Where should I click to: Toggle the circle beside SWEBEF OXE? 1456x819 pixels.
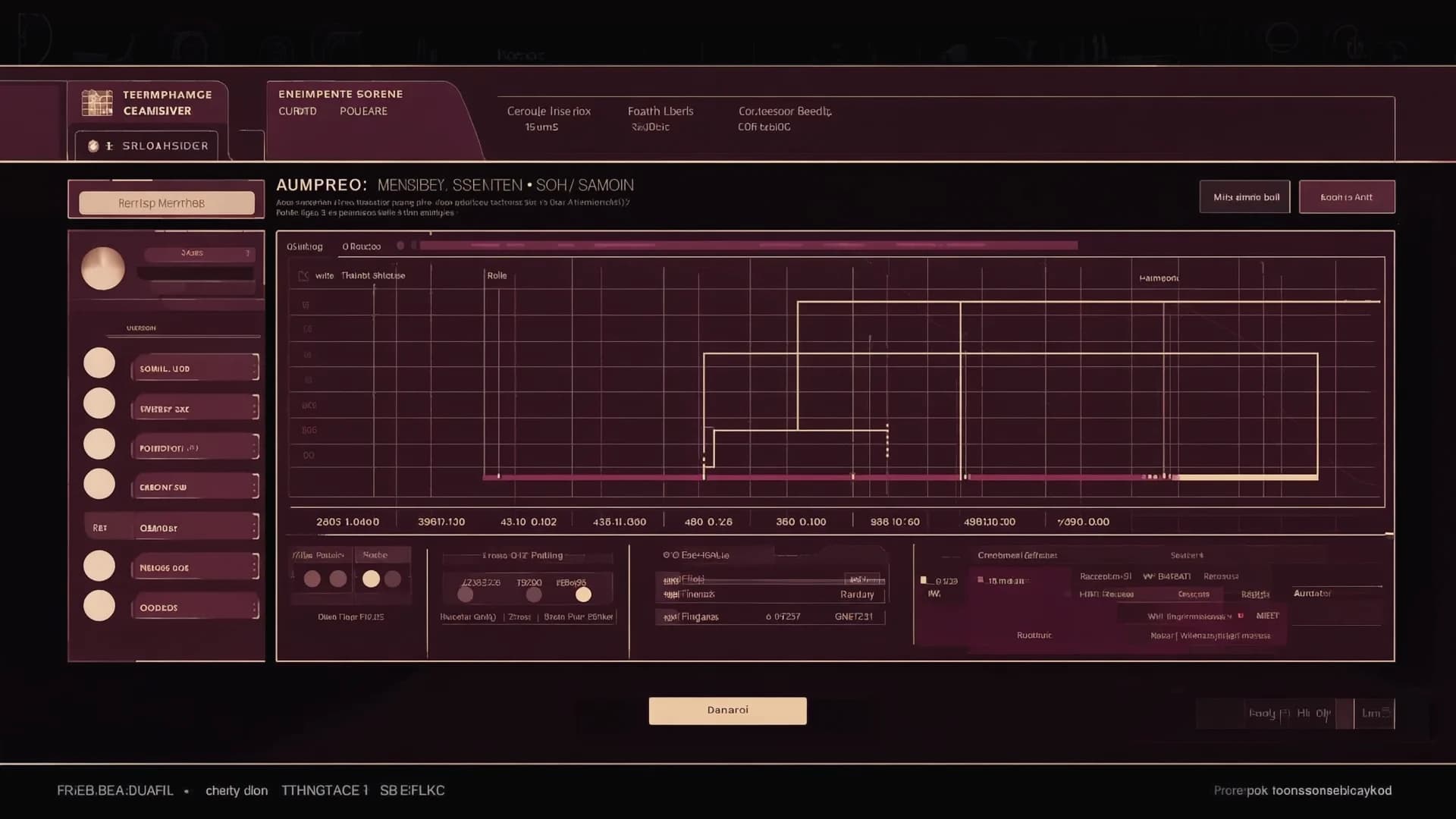pos(99,403)
